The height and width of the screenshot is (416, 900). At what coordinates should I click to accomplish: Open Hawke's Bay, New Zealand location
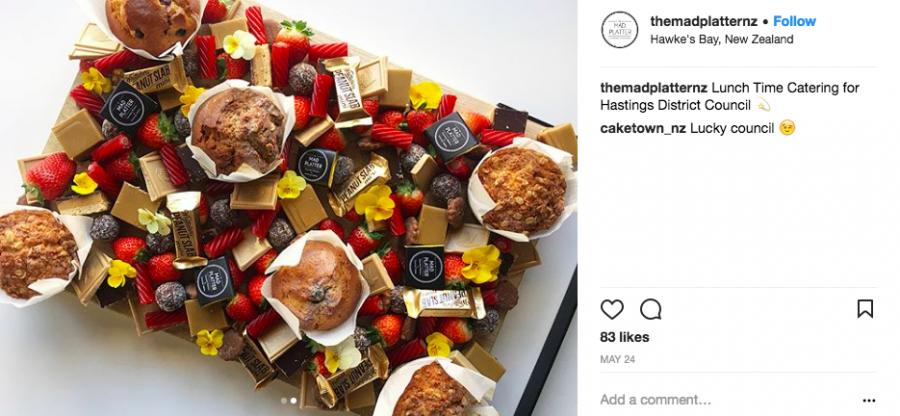click(721, 40)
